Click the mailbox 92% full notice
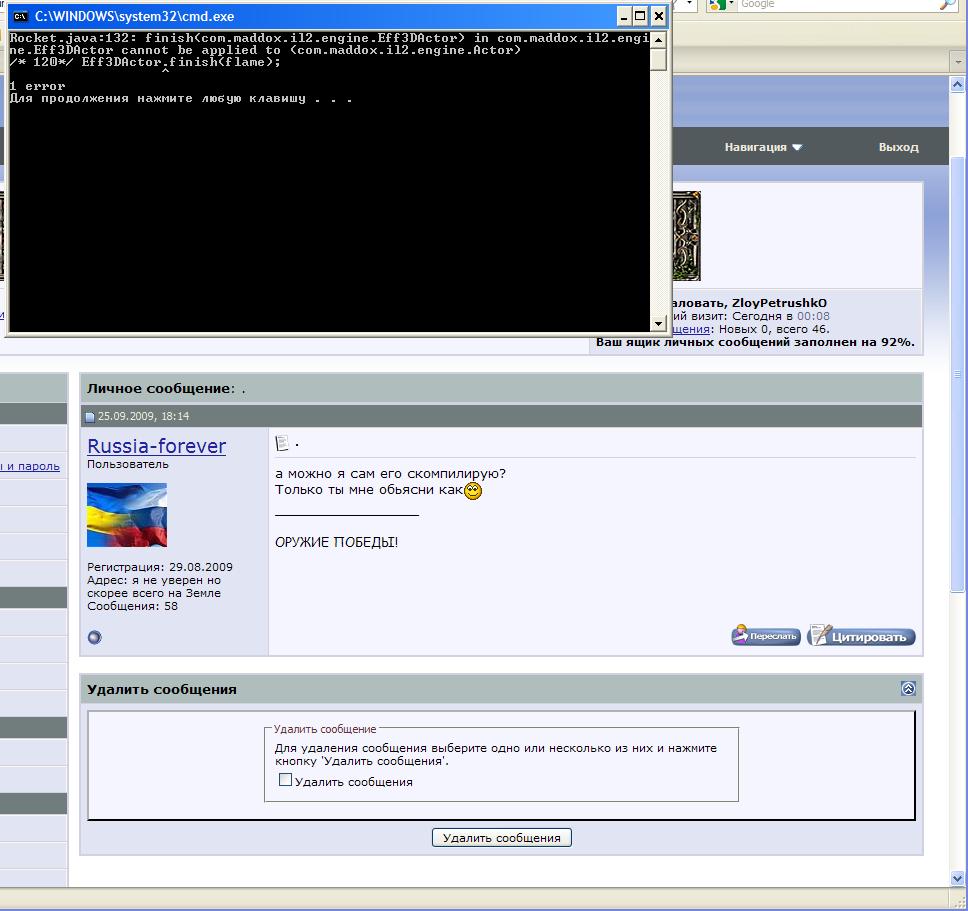The width and height of the screenshot is (968, 911). [x=755, y=342]
